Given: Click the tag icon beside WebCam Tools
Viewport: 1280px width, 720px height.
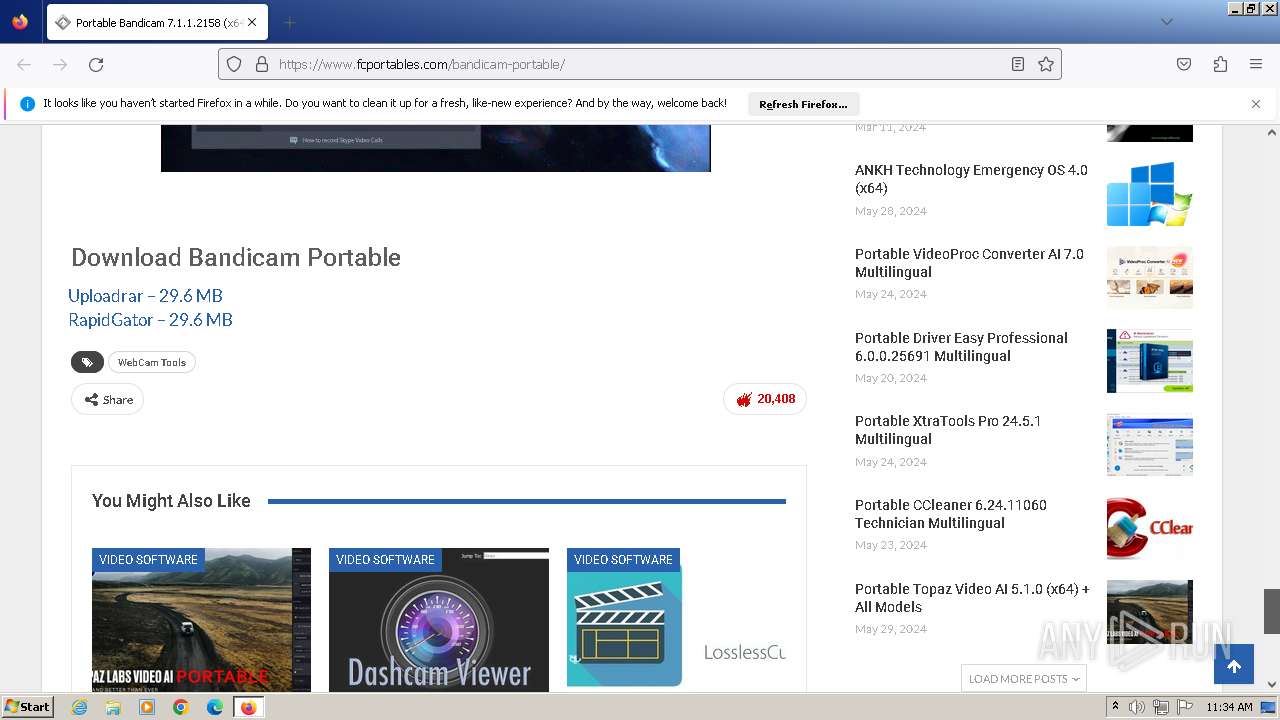Looking at the screenshot, I should 87,362.
